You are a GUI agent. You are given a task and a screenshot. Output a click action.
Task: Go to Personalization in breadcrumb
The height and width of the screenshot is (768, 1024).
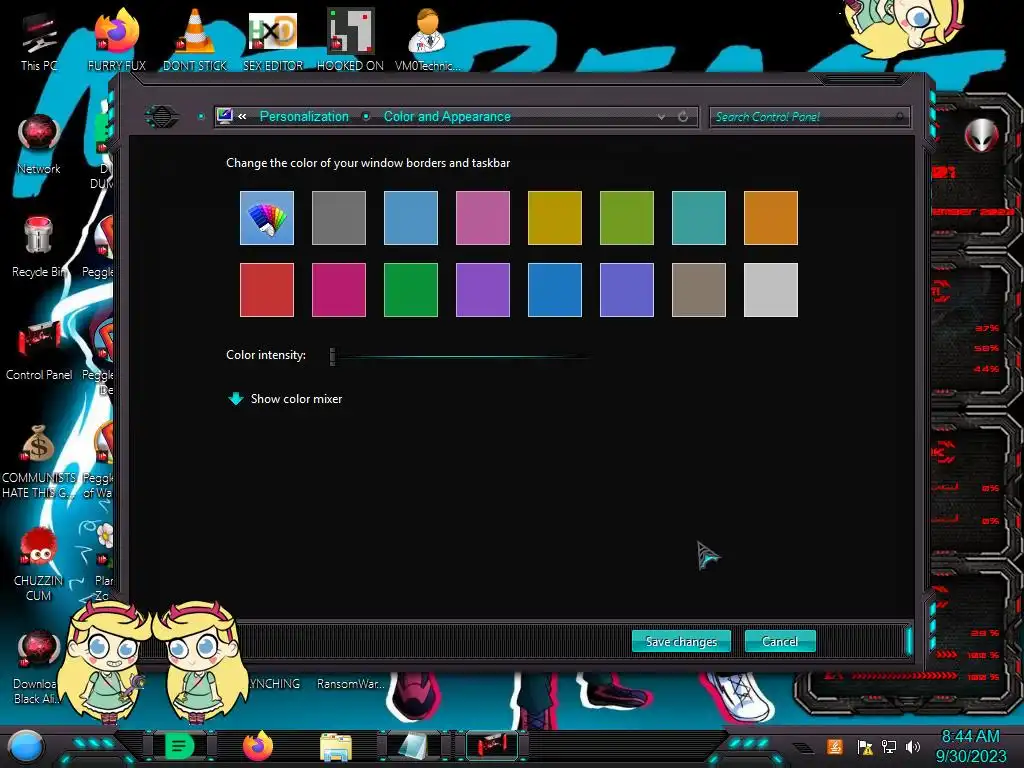(x=304, y=116)
